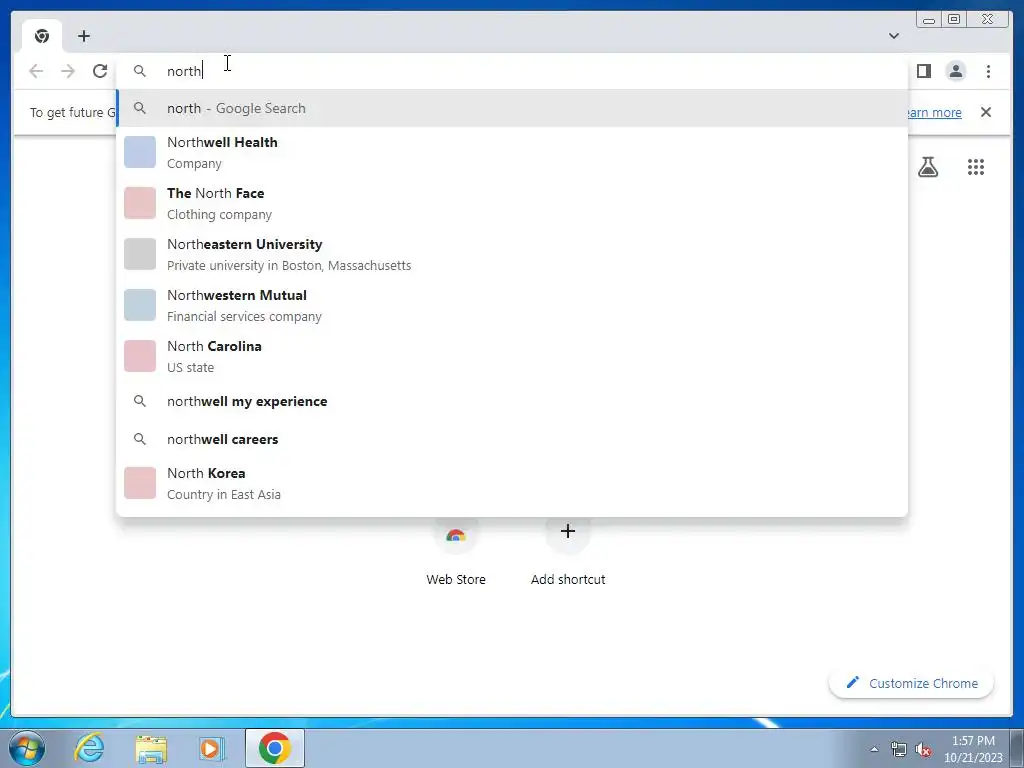This screenshot has height=768, width=1024.
Task: Dismiss the info bar with X
Action: tap(985, 112)
